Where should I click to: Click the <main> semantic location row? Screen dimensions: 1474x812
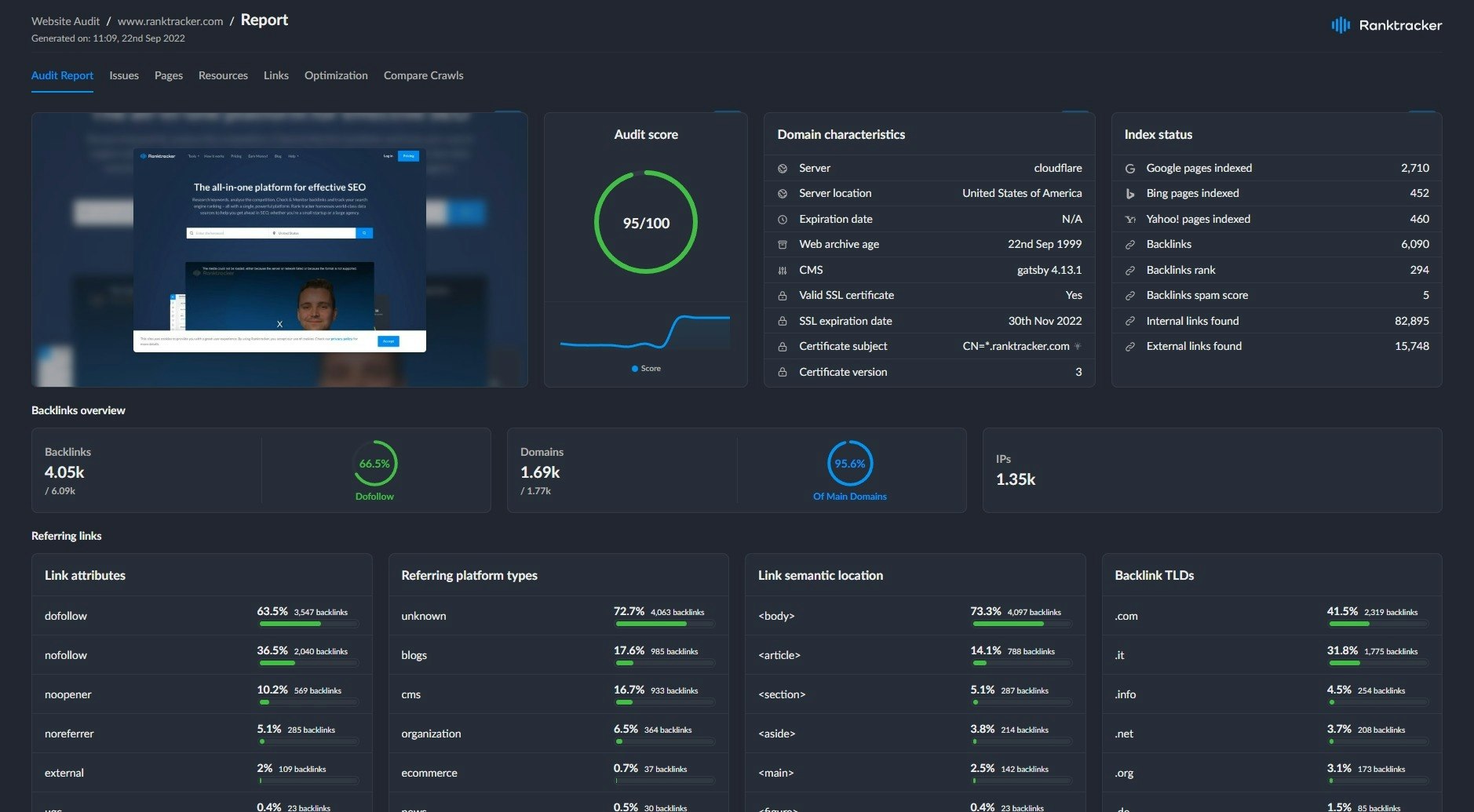tap(915, 773)
